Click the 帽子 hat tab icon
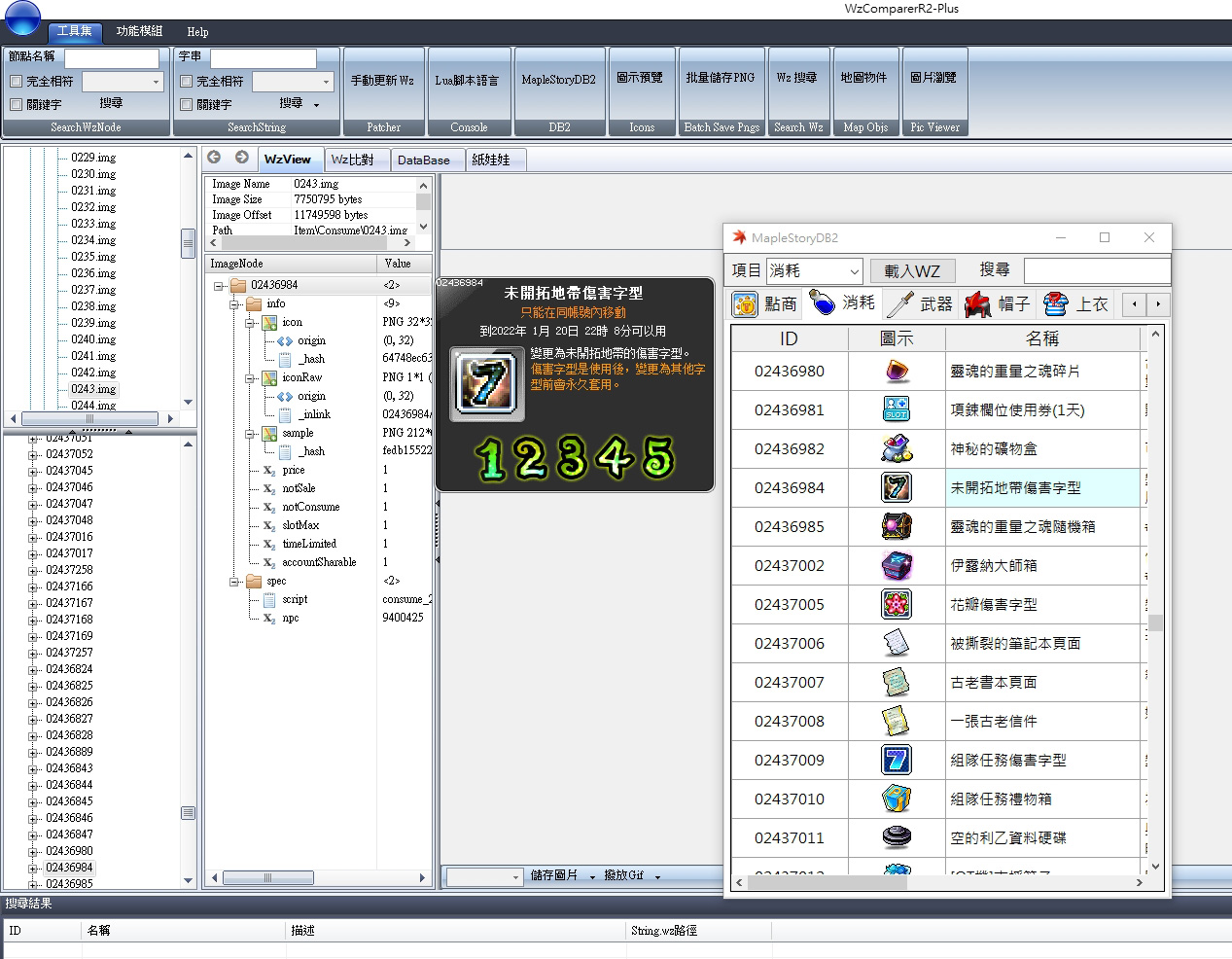The height and width of the screenshot is (959, 1232). pos(977,304)
